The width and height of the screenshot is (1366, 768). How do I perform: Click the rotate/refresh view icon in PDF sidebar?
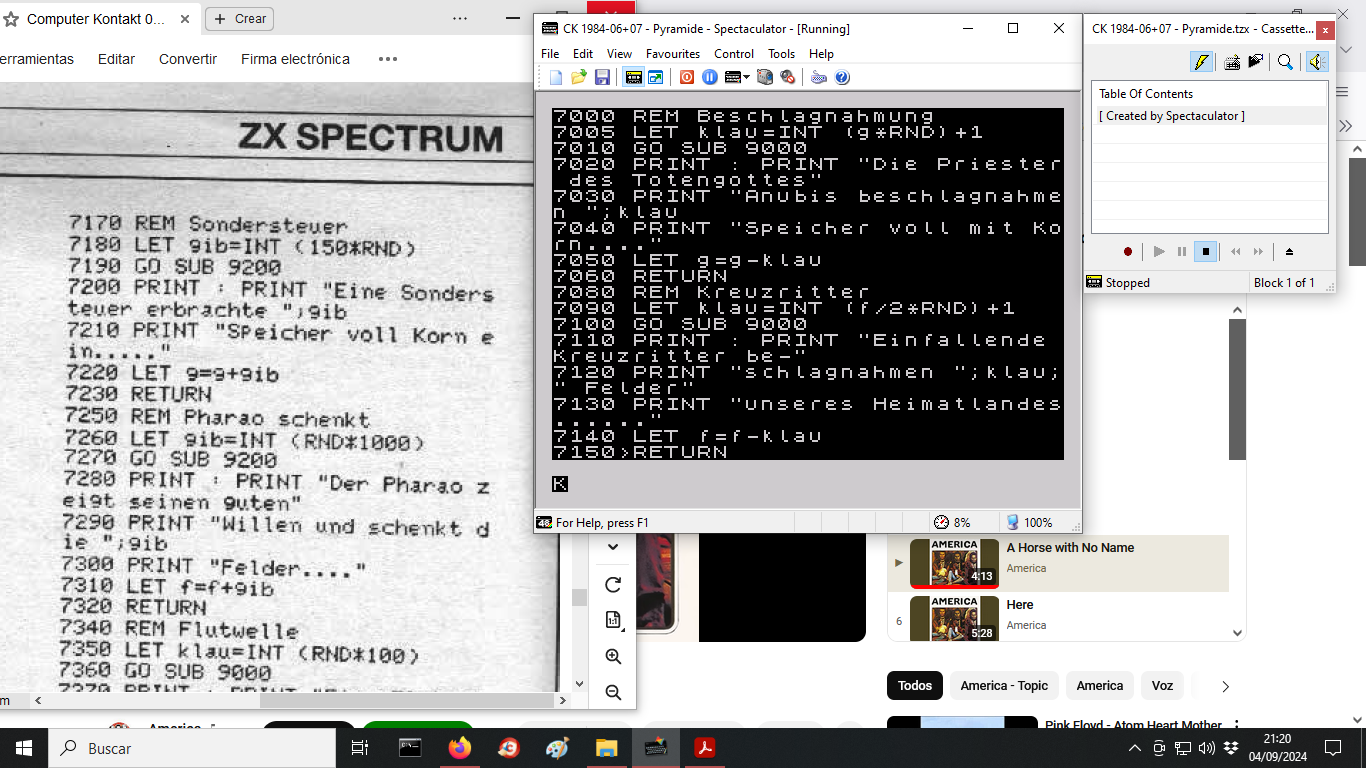(x=613, y=585)
